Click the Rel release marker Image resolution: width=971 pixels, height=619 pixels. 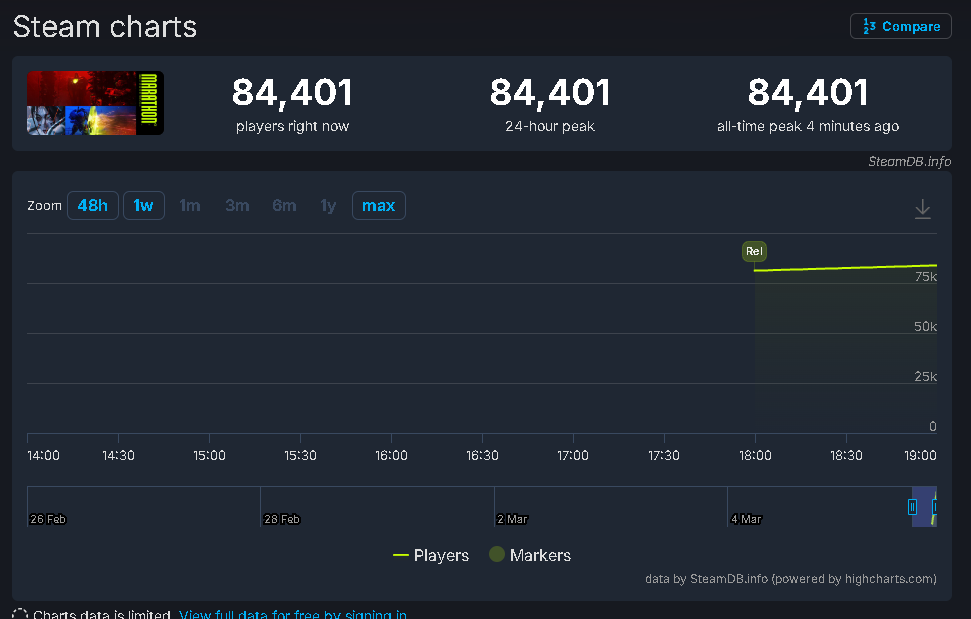[x=754, y=251]
